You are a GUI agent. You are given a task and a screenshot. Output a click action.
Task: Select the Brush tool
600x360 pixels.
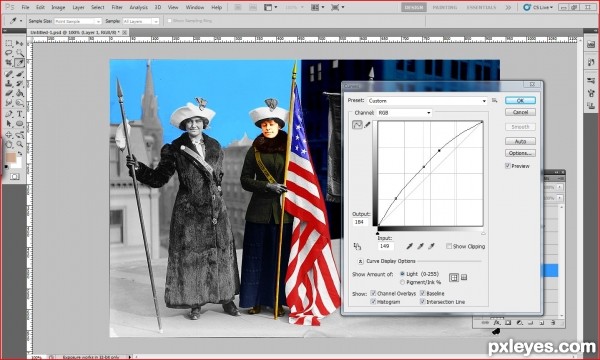coord(20,73)
